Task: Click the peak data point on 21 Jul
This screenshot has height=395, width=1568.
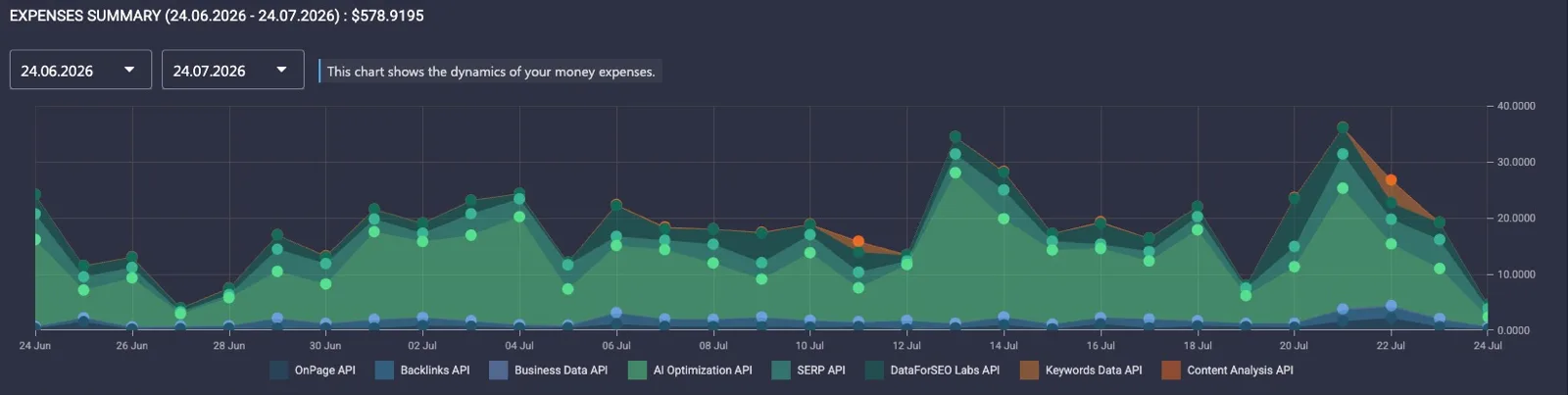Action: click(1343, 127)
